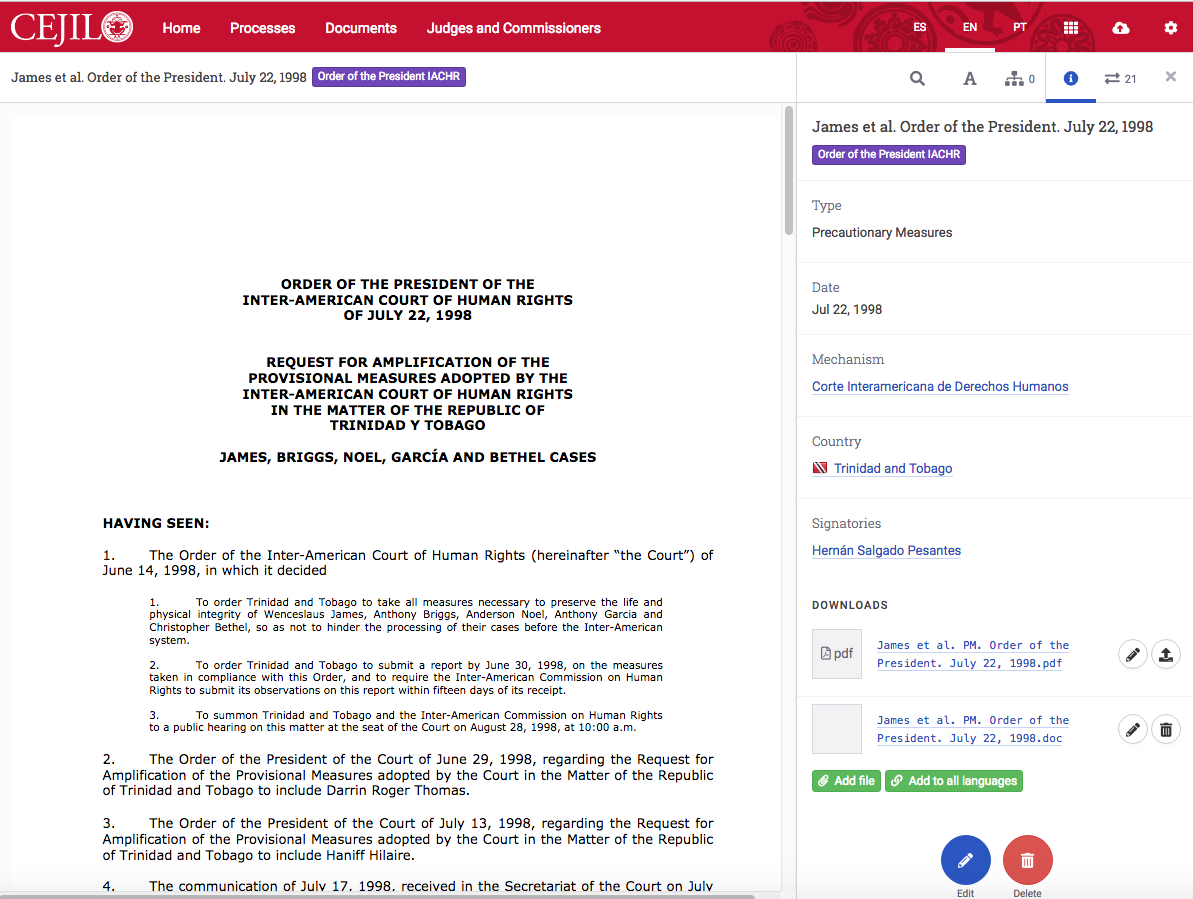This screenshot has width=1193, height=899.
Task: Open search text magnifier in side panel
Action: click(x=918, y=78)
